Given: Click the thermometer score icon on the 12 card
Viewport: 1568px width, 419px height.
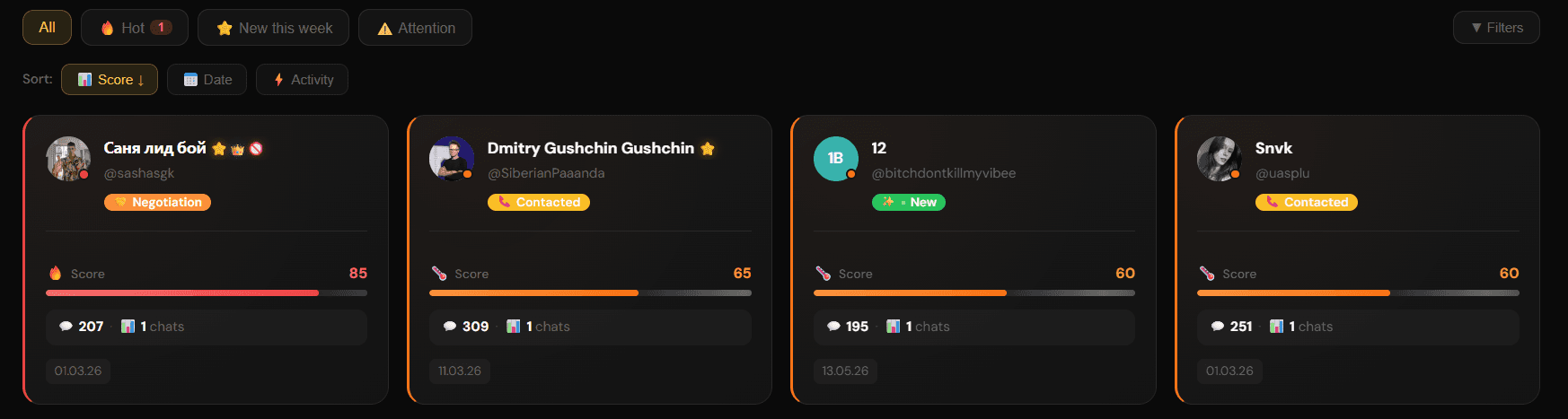Looking at the screenshot, I should point(823,273).
